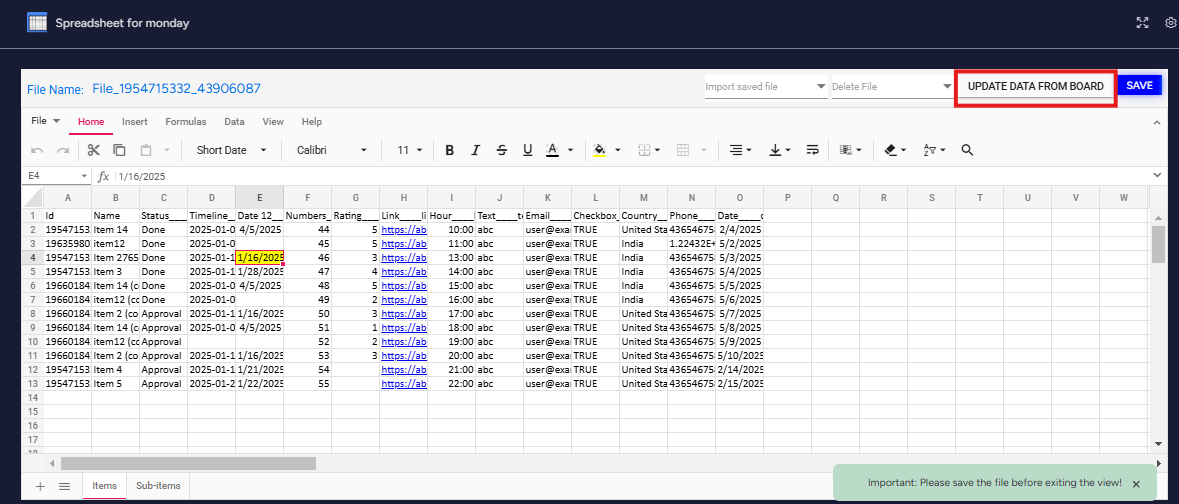The width and height of the screenshot is (1179, 504).
Task: Expand the formula bar
Action: 1156,175
